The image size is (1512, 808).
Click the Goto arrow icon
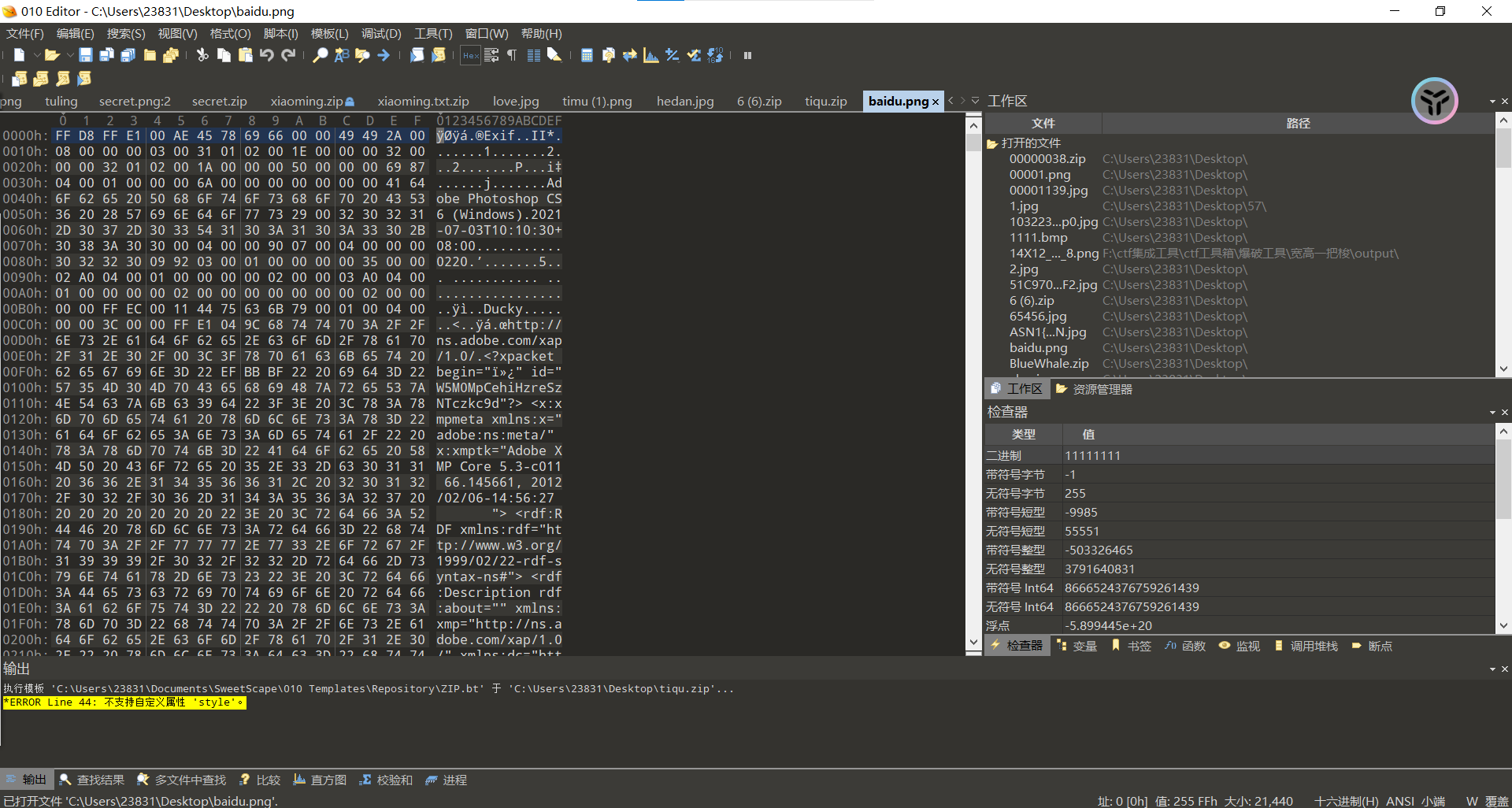[384, 55]
